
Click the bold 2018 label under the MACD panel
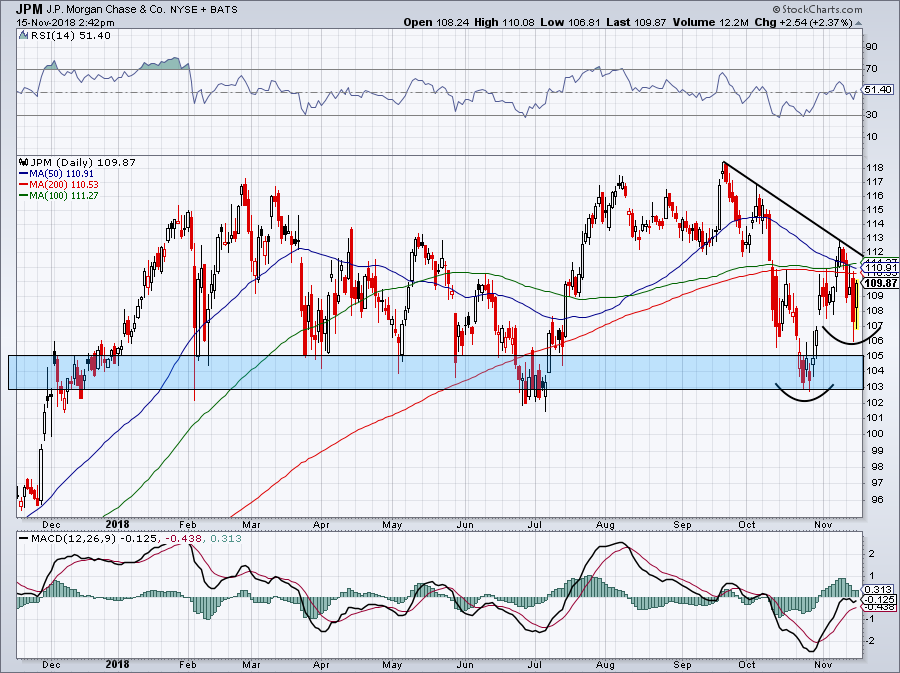(118, 664)
